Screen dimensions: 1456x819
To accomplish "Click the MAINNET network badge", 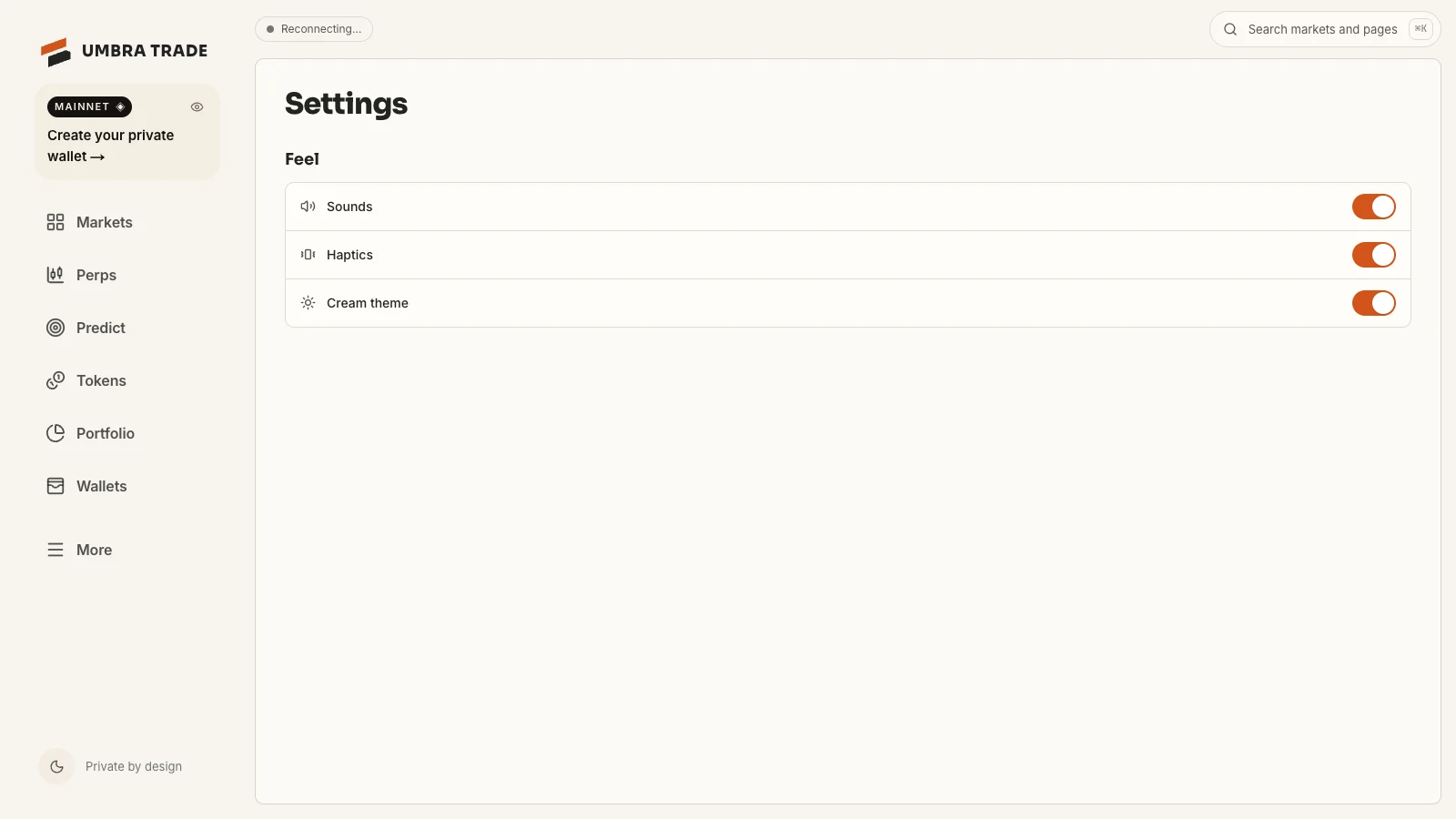I will (x=89, y=106).
